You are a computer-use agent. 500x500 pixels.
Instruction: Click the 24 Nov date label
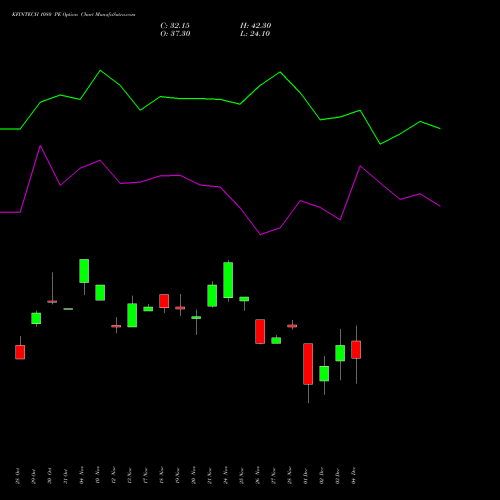point(226,475)
